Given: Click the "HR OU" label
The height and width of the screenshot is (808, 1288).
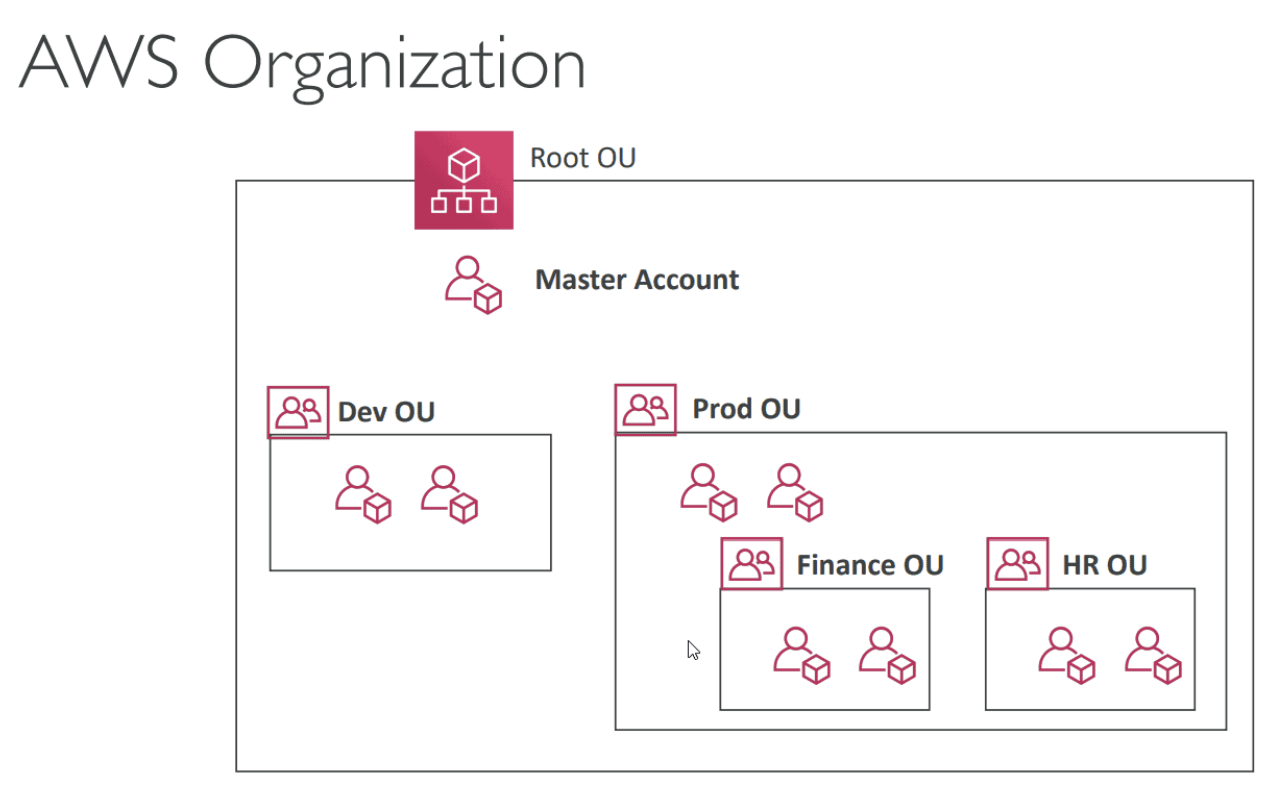Looking at the screenshot, I should [x=1105, y=565].
